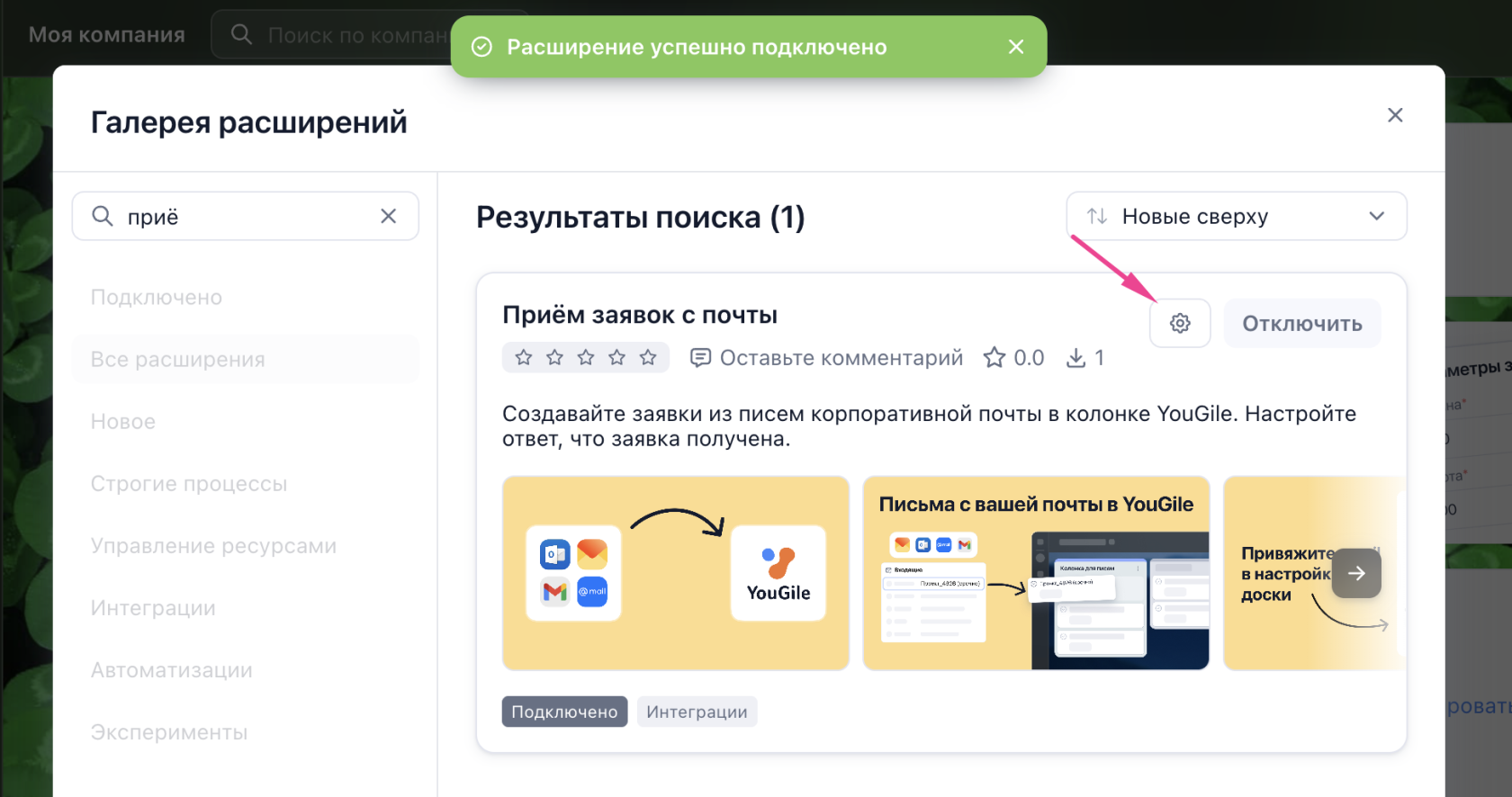Viewport: 1512px width, 797px height.
Task: Click the download count icon
Action: point(1075,358)
